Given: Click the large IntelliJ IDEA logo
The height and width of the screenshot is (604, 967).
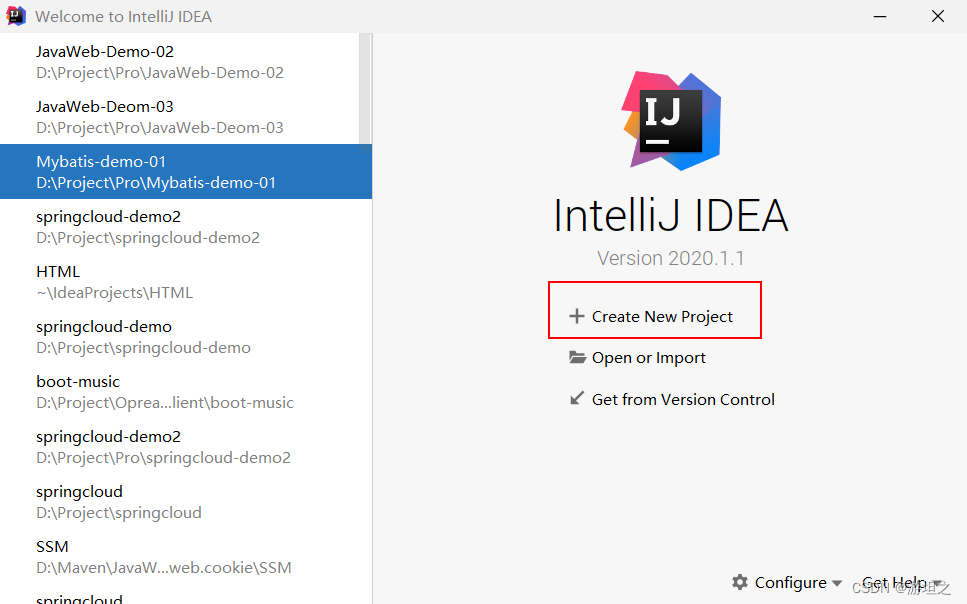Looking at the screenshot, I should click(671, 121).
